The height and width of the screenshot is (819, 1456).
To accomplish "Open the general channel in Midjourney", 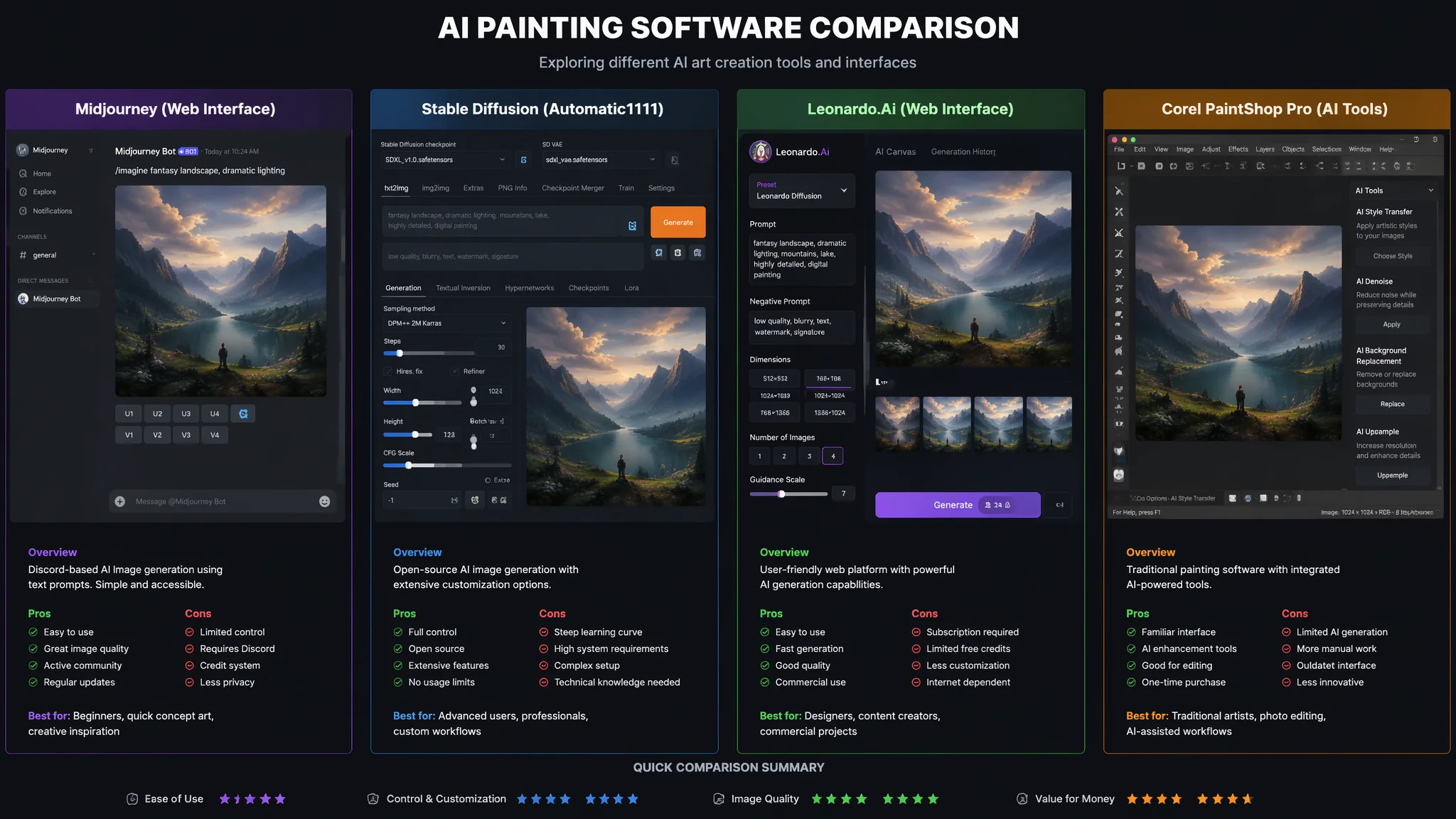I will click(x=57, y=255).
